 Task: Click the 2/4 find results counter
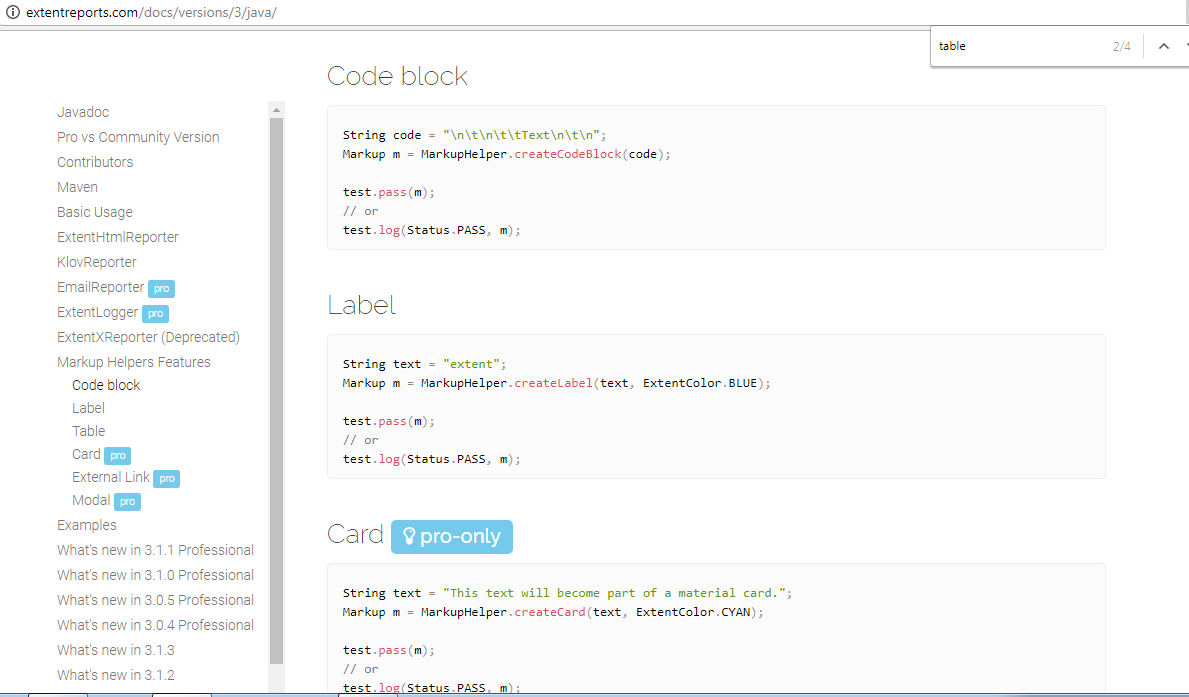point(1122,47)
